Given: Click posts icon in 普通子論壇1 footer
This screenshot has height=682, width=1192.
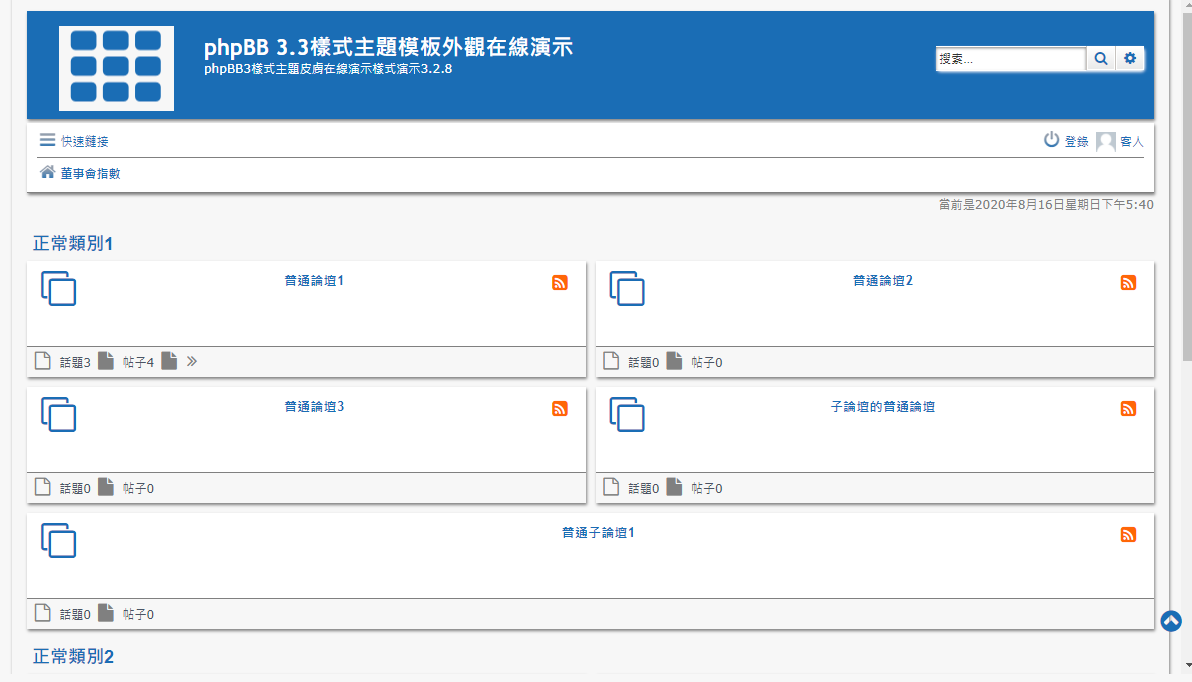Looking at the screenshot, I should tap(106, 613).
